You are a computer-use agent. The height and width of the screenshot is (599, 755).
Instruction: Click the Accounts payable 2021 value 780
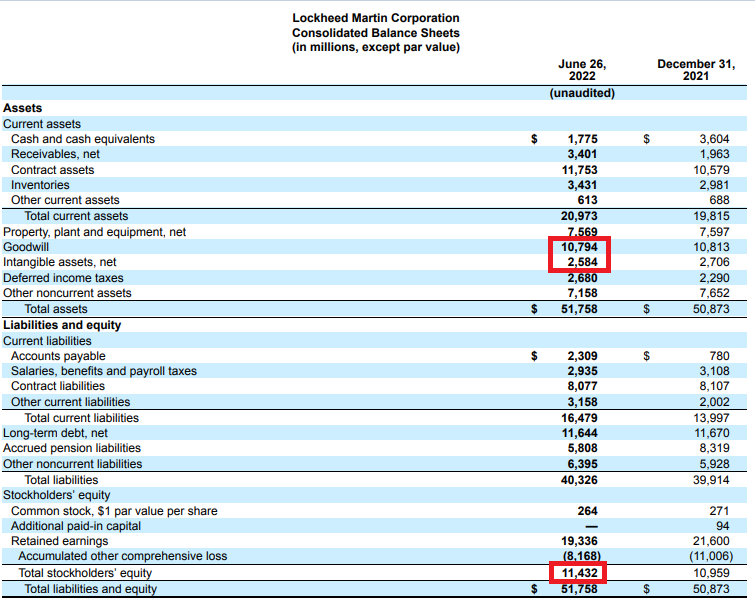coord(719,356)
